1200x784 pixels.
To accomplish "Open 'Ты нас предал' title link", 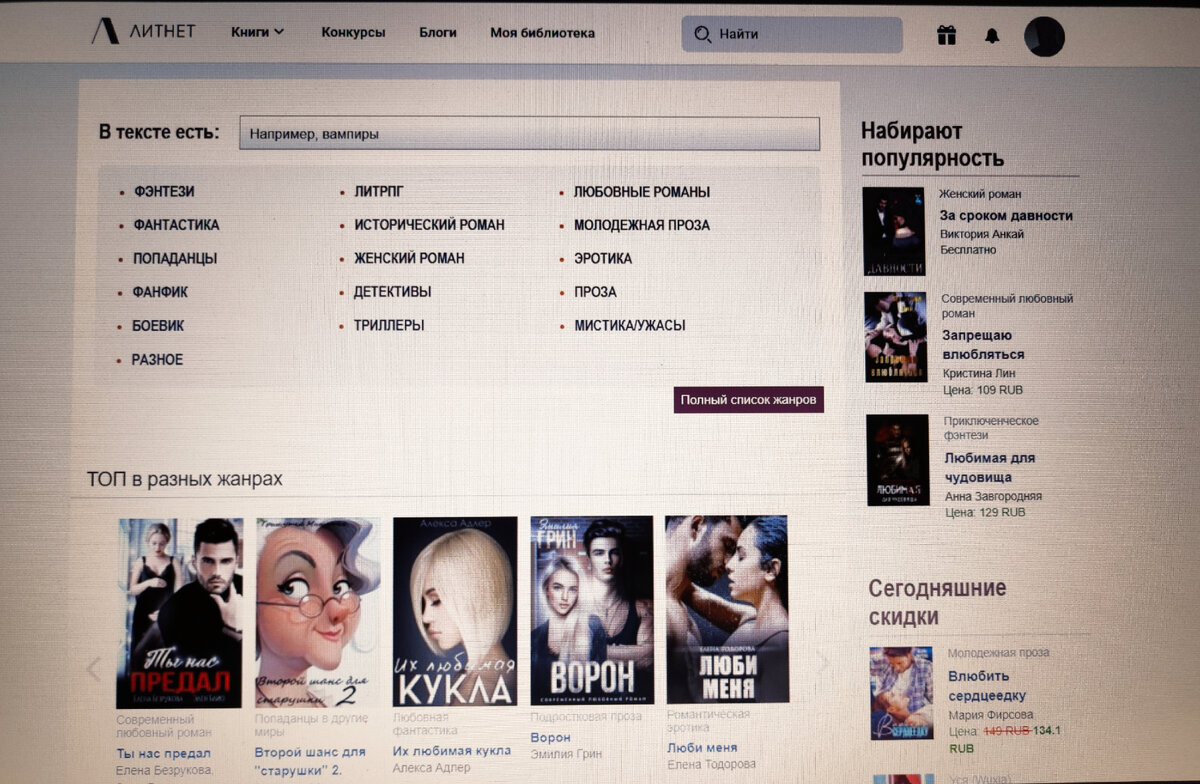I will [x=163, y=753].
